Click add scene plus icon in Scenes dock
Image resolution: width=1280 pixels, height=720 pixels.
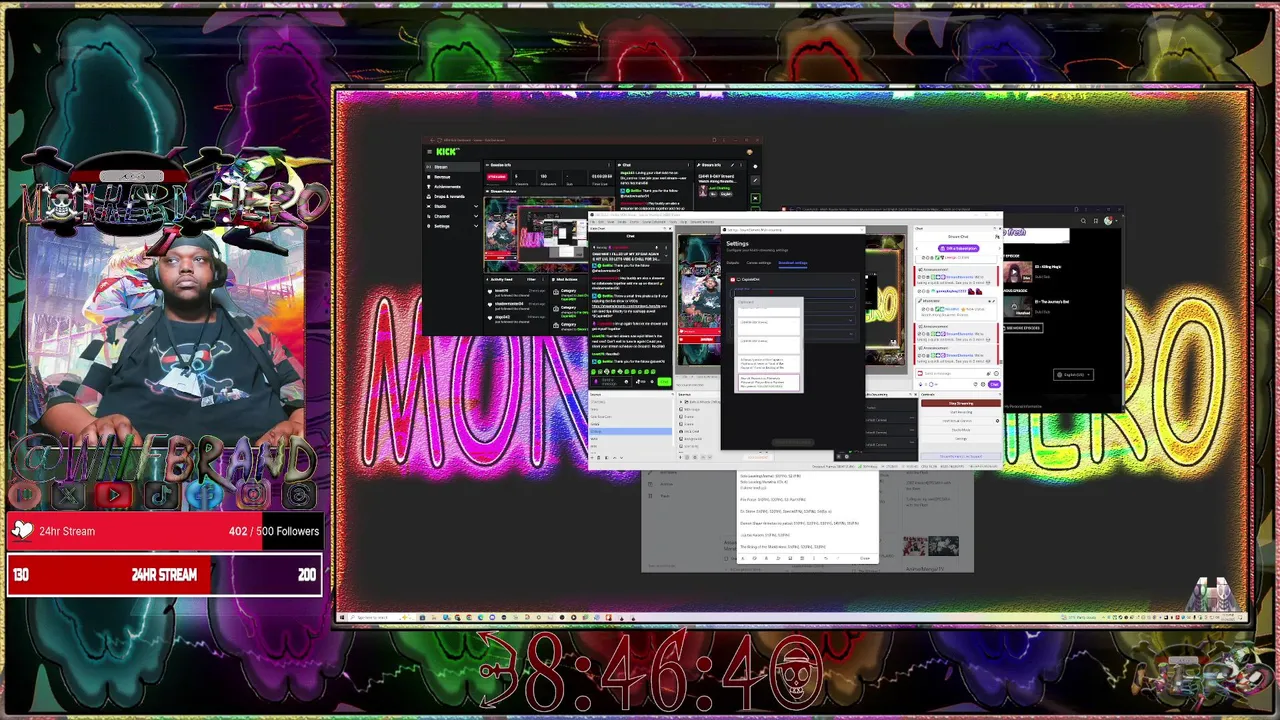pyautogui.click(x=593, y=457)
